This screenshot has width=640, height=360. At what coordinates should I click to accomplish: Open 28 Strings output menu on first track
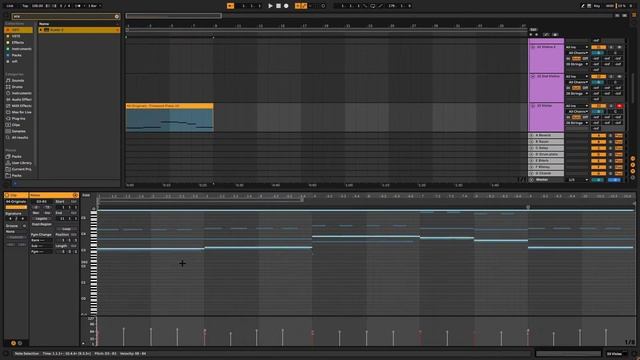pyautogui.click(x=577, y=64)
